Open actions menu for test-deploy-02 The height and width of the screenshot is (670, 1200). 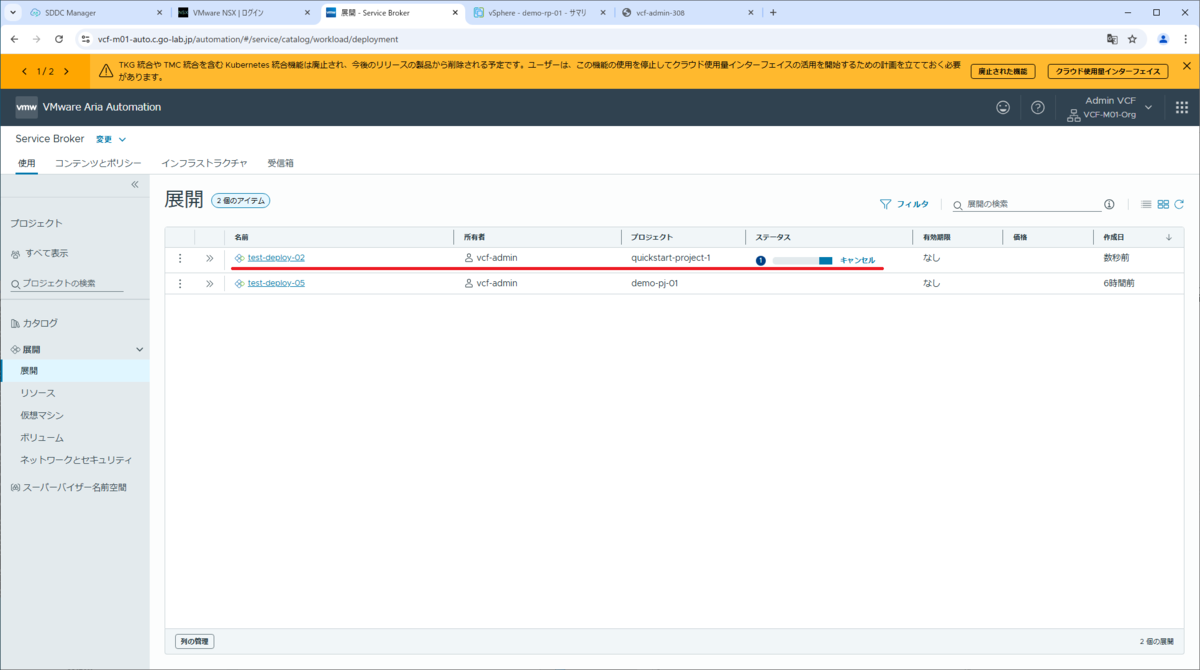[180, 258]
